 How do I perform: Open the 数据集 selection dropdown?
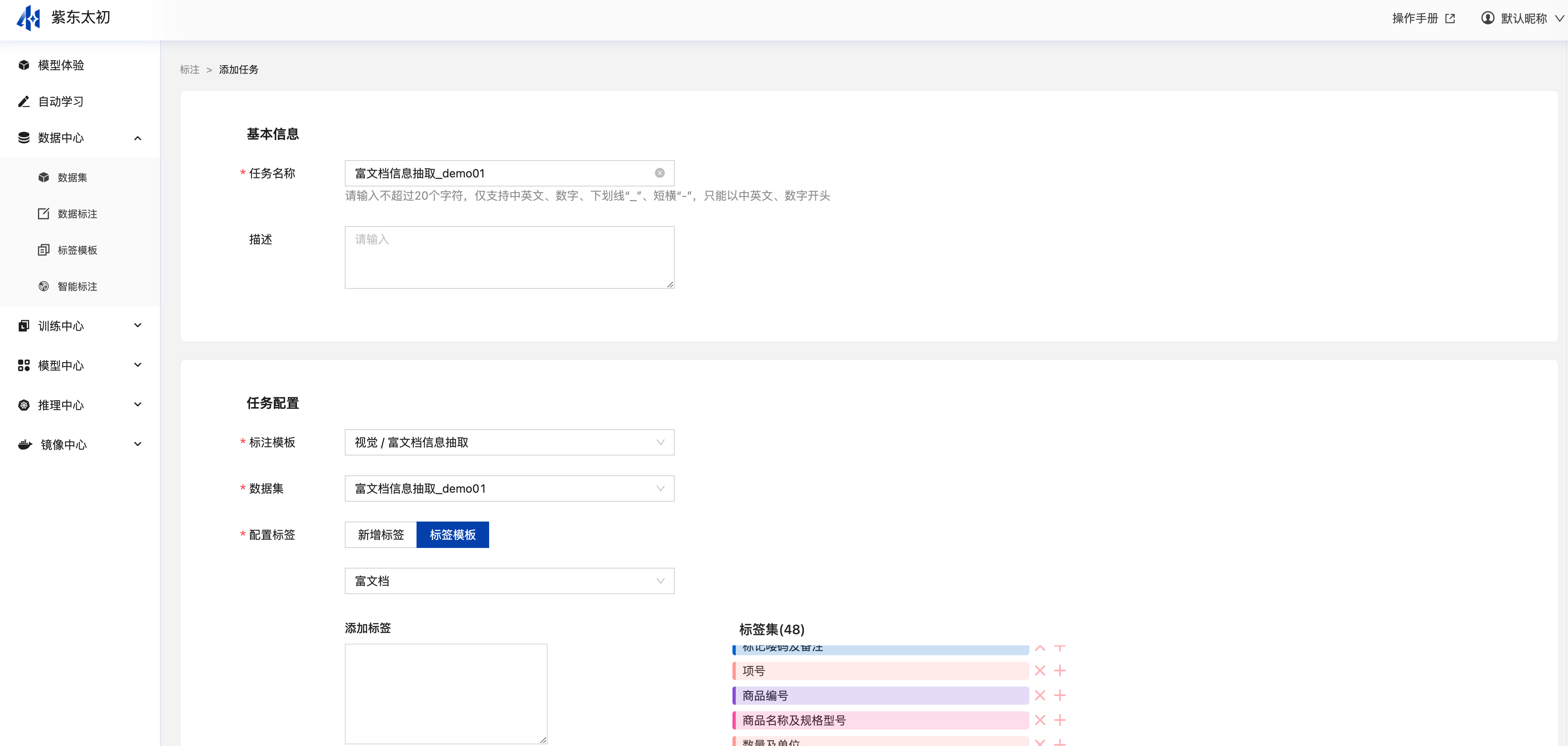[x=509, y=489]
